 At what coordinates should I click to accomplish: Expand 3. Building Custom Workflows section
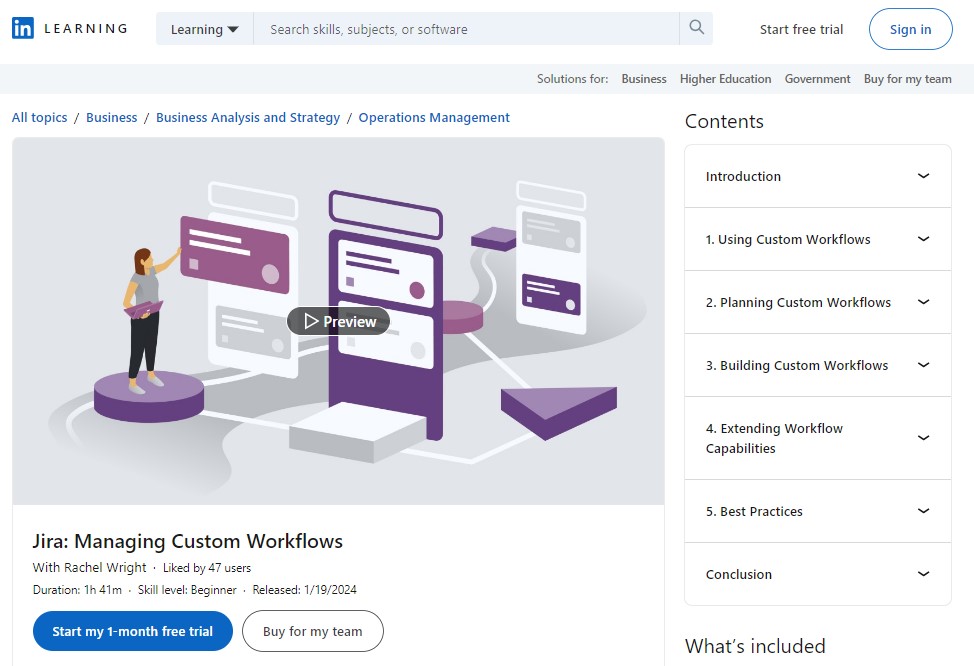(817, 365)
